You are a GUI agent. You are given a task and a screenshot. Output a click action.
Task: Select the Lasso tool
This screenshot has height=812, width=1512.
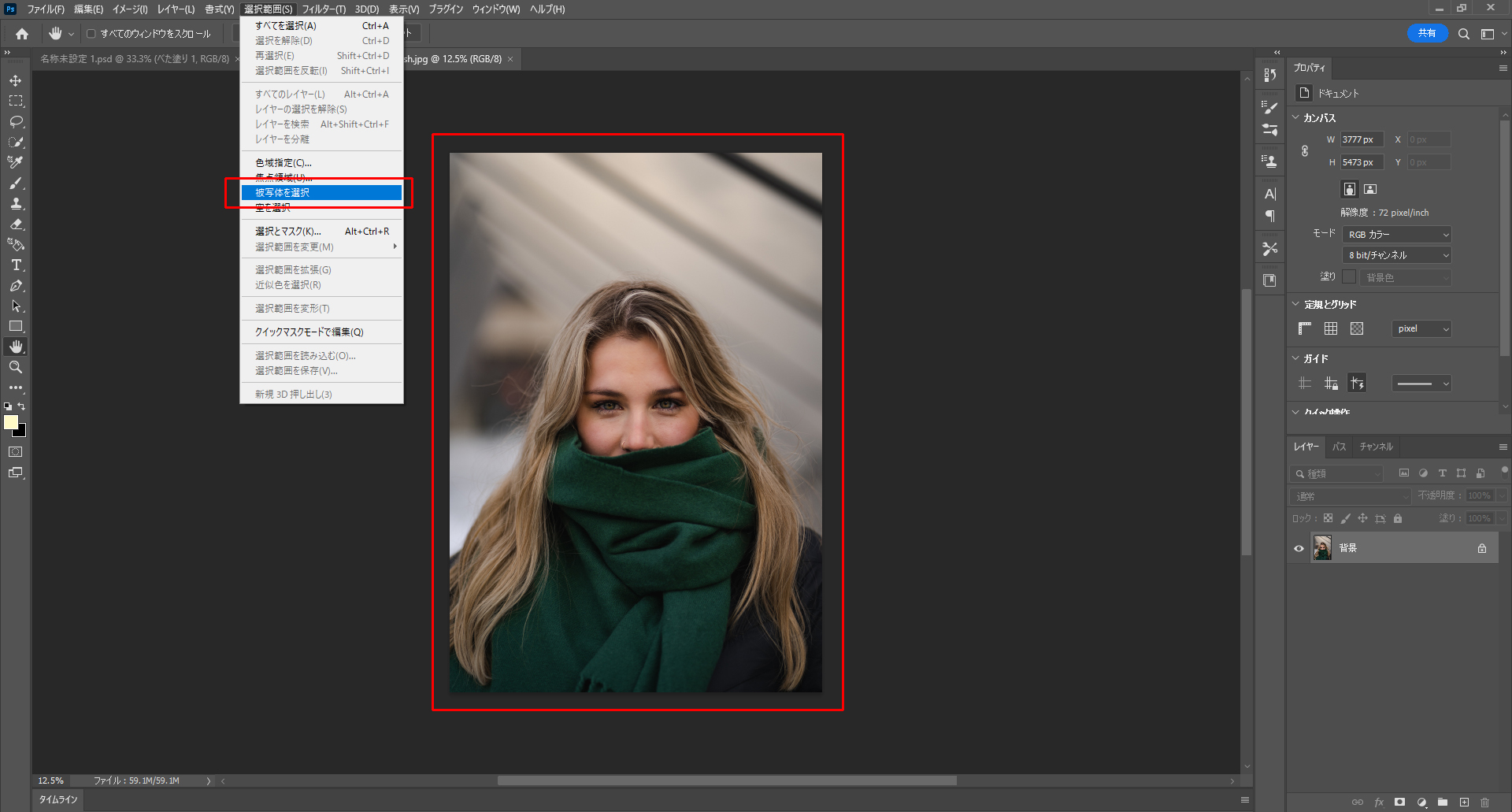pos(16,122)
